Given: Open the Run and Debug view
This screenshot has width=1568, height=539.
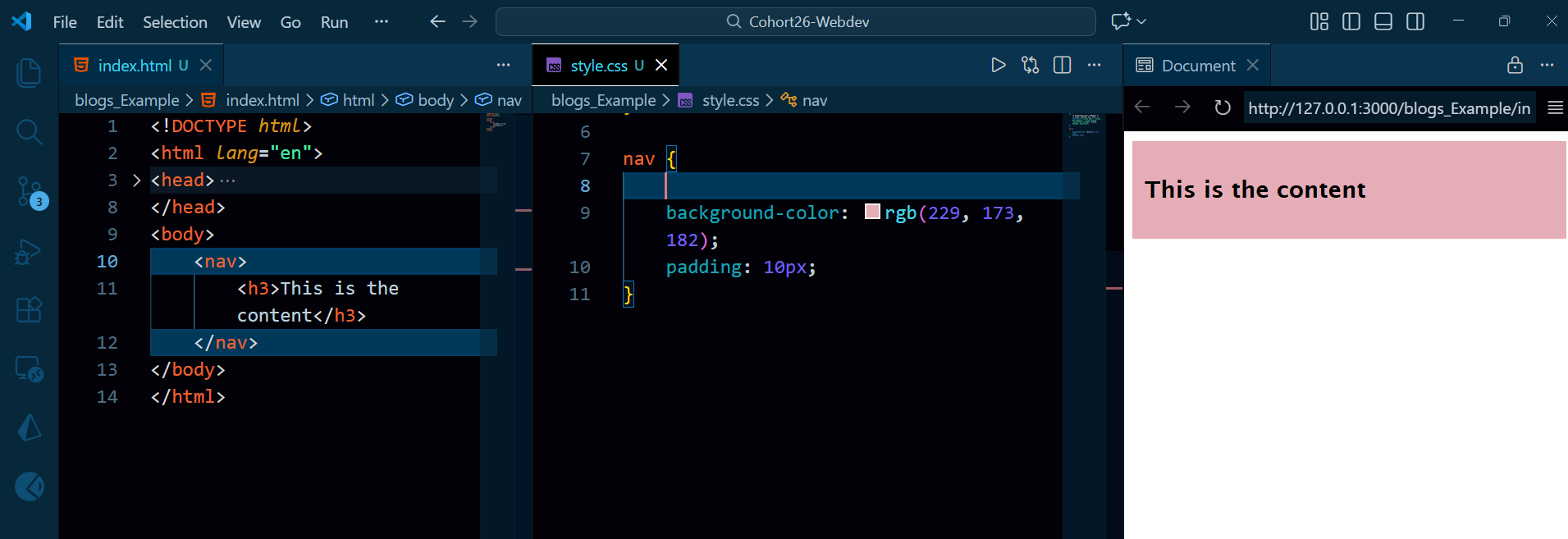Looking at the screenshot, I should [29, 252].
